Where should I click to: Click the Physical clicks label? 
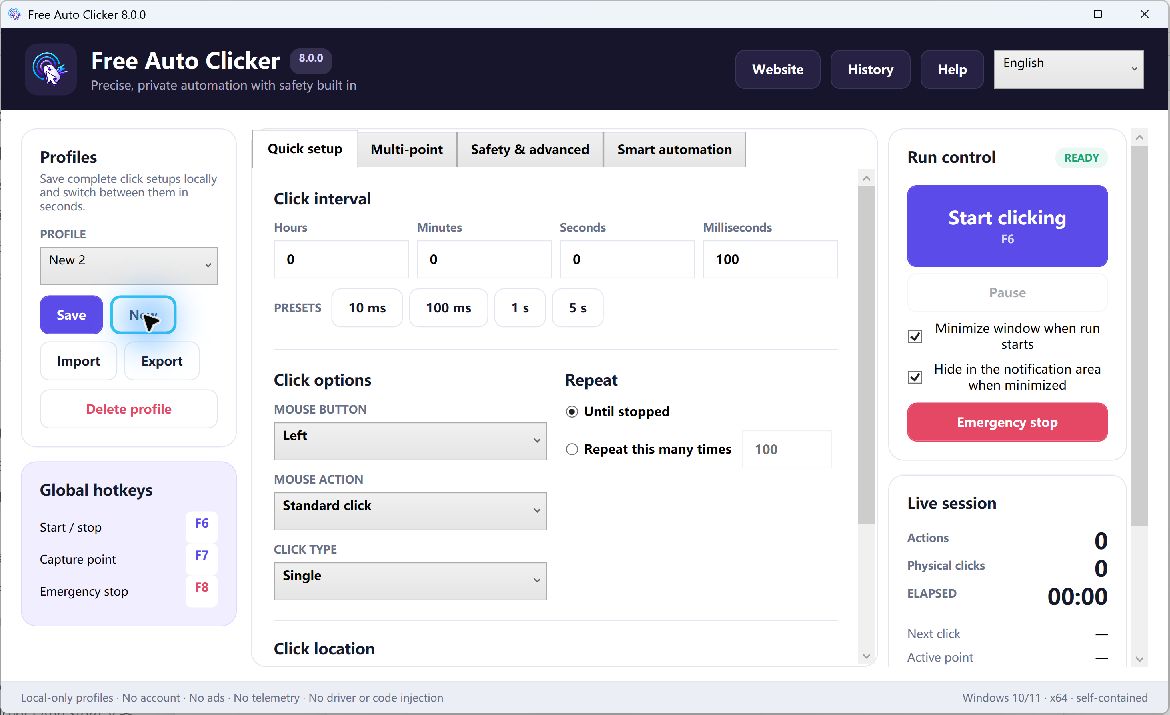point(946,566)
